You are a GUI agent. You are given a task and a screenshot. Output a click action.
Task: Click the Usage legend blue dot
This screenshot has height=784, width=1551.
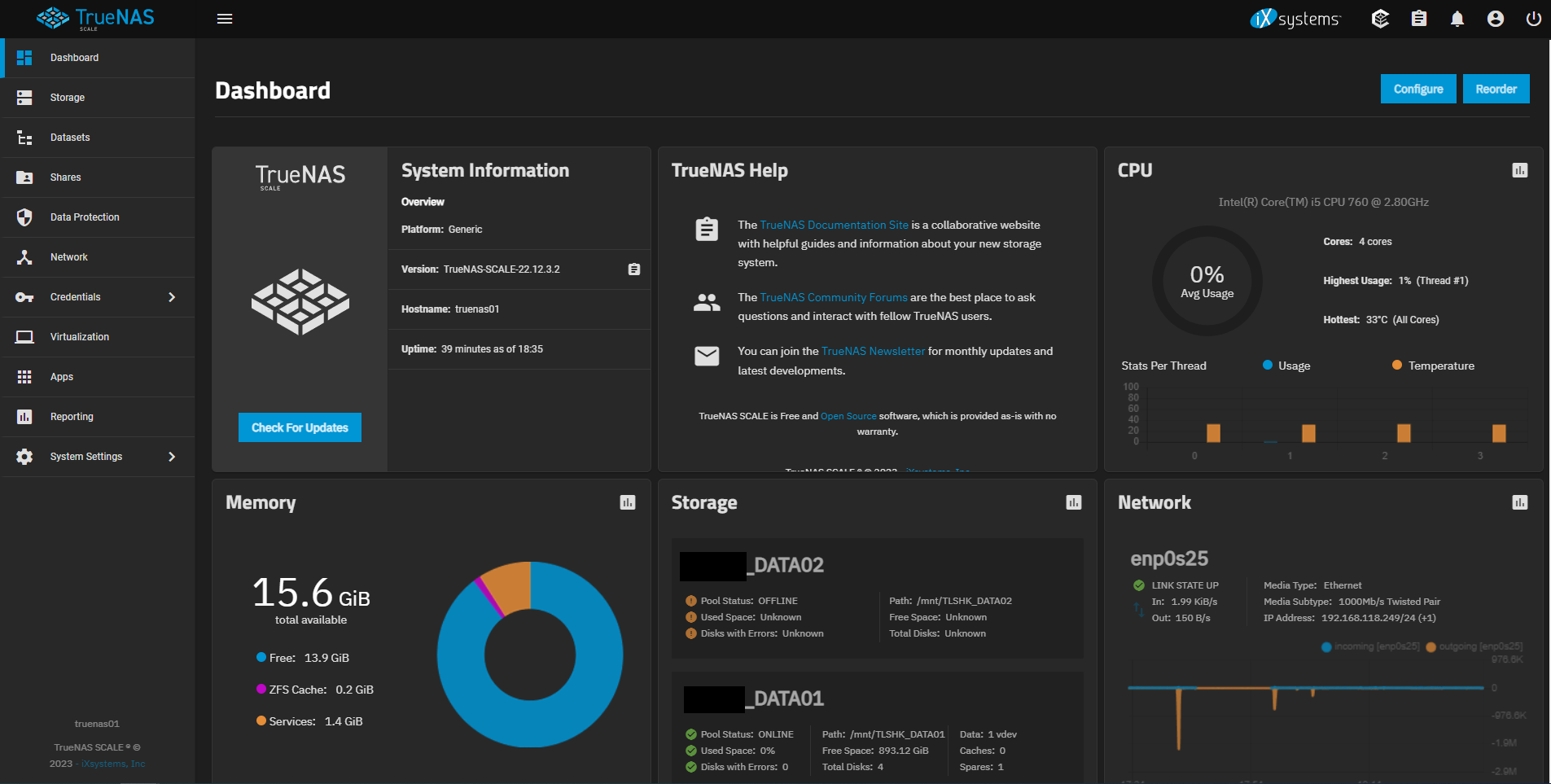(x=1268, y=365)
